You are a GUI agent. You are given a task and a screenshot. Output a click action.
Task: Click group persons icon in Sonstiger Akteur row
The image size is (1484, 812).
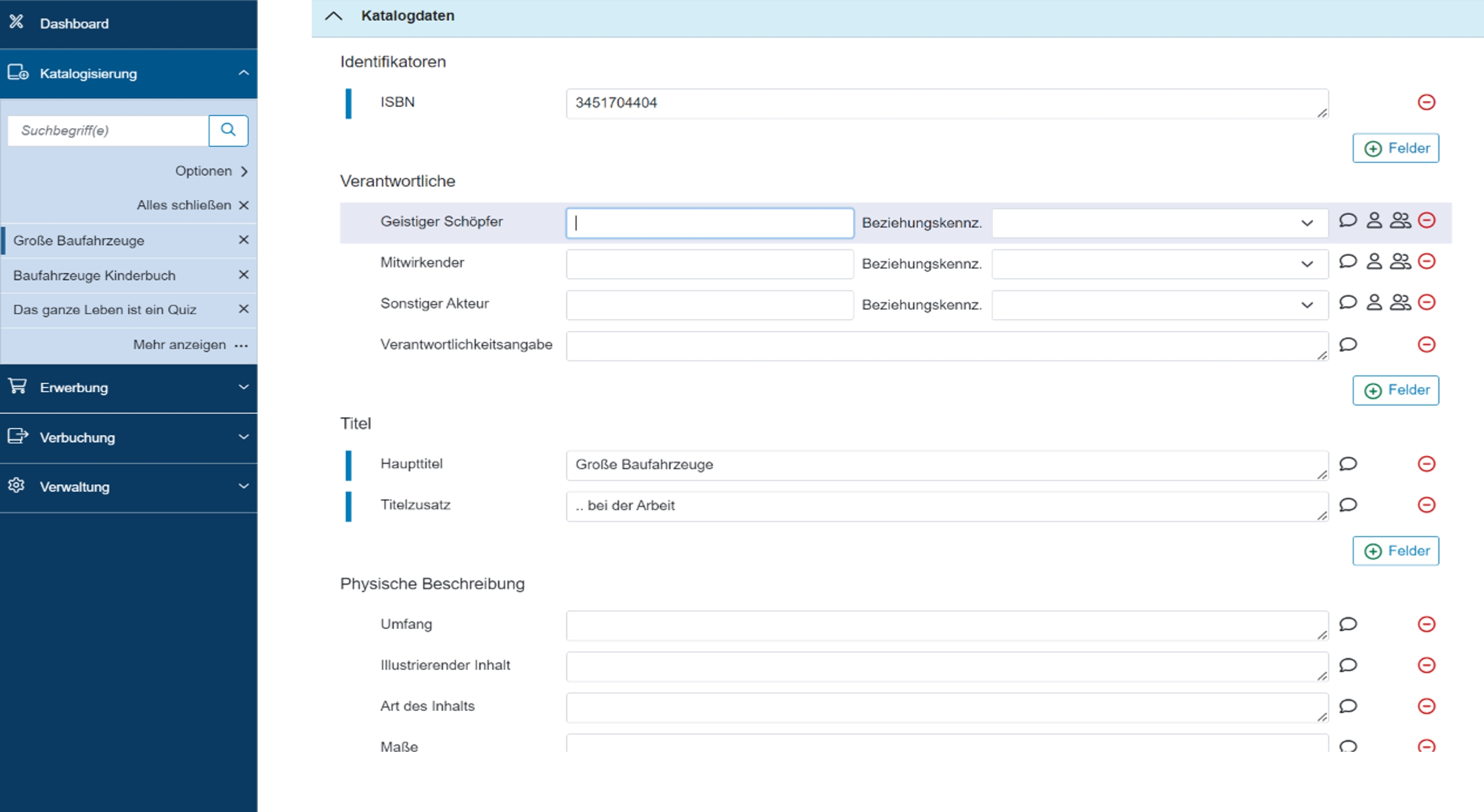(x=1400, y=303)
